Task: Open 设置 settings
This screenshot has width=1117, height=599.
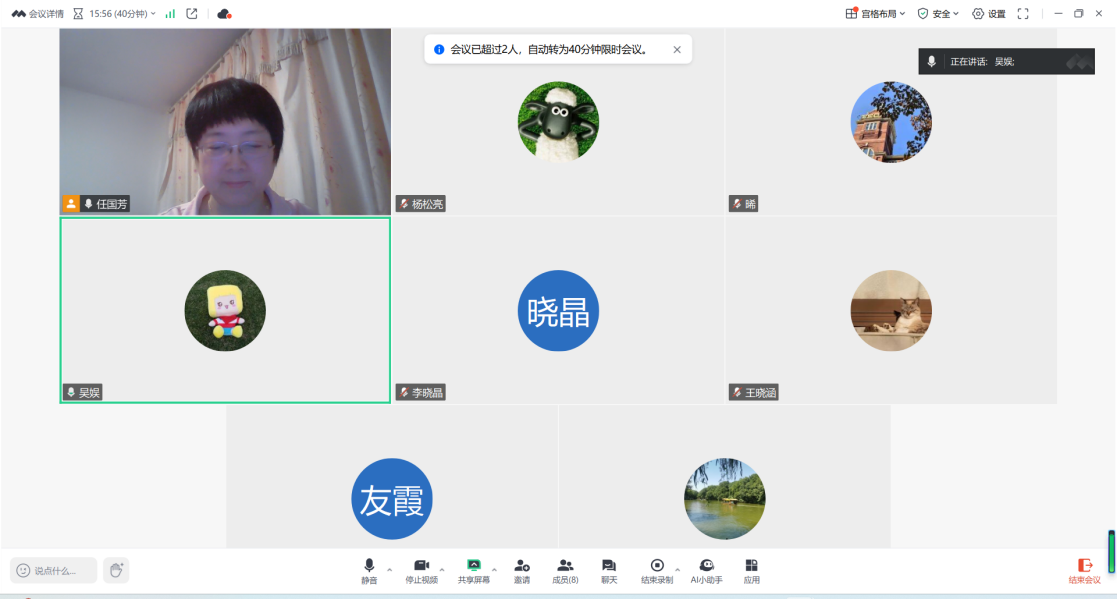Action: pos(989,14)
